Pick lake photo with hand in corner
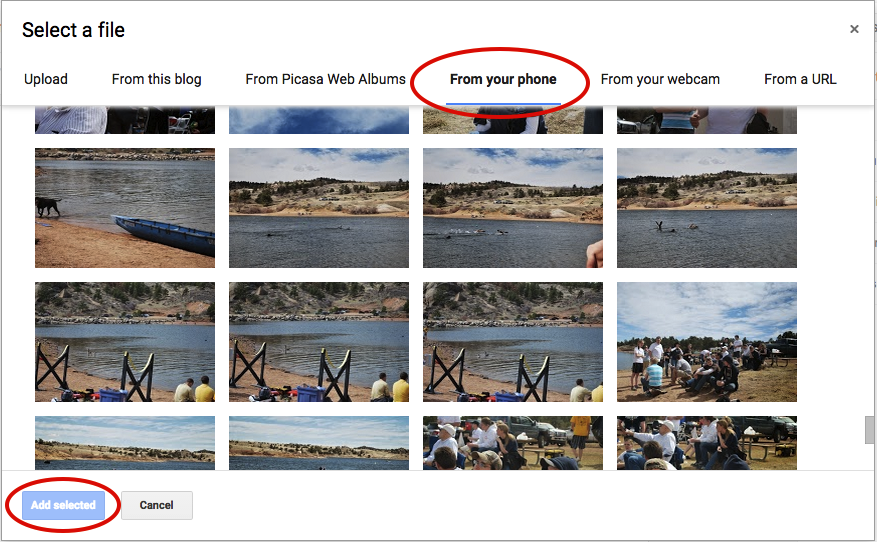 [513, 208]
